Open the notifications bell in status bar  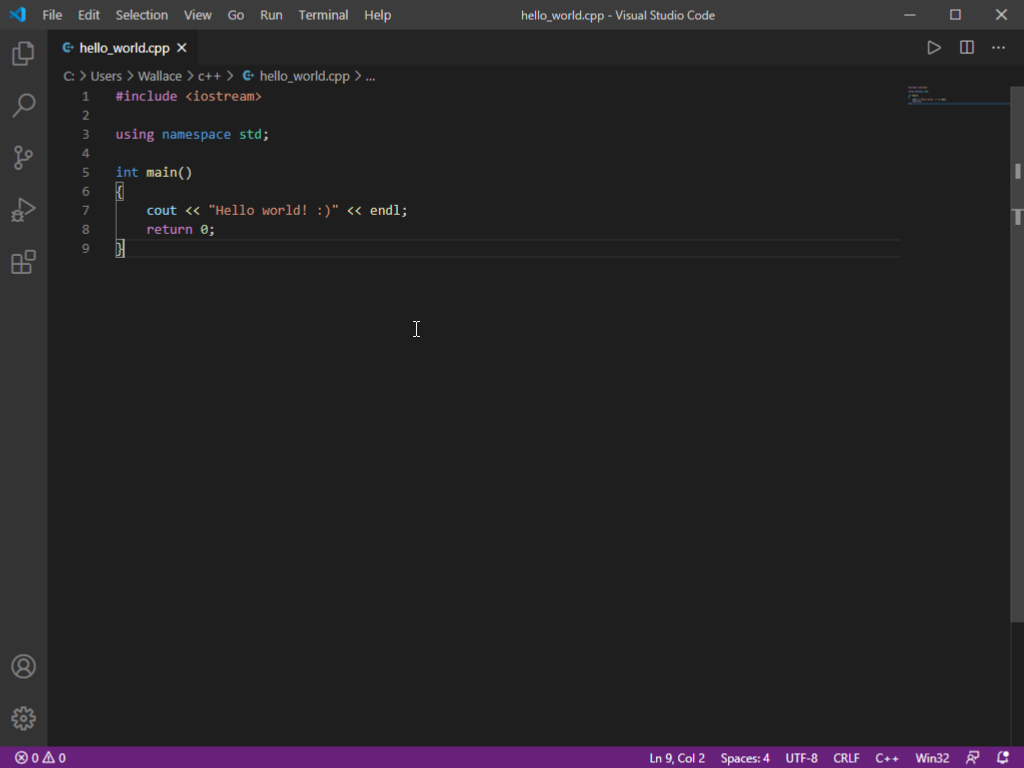1003,758
